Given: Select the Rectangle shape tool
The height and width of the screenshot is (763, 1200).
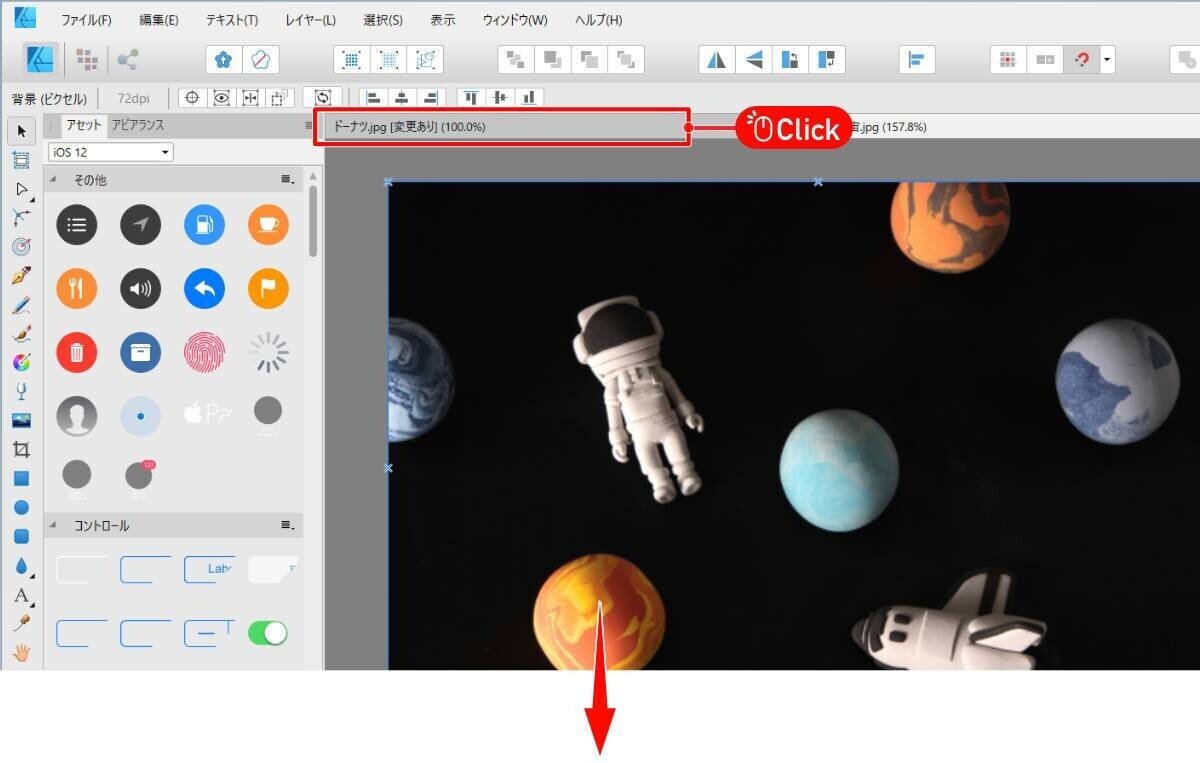Looking at the screenshot, I should click(x=21, y=478).
